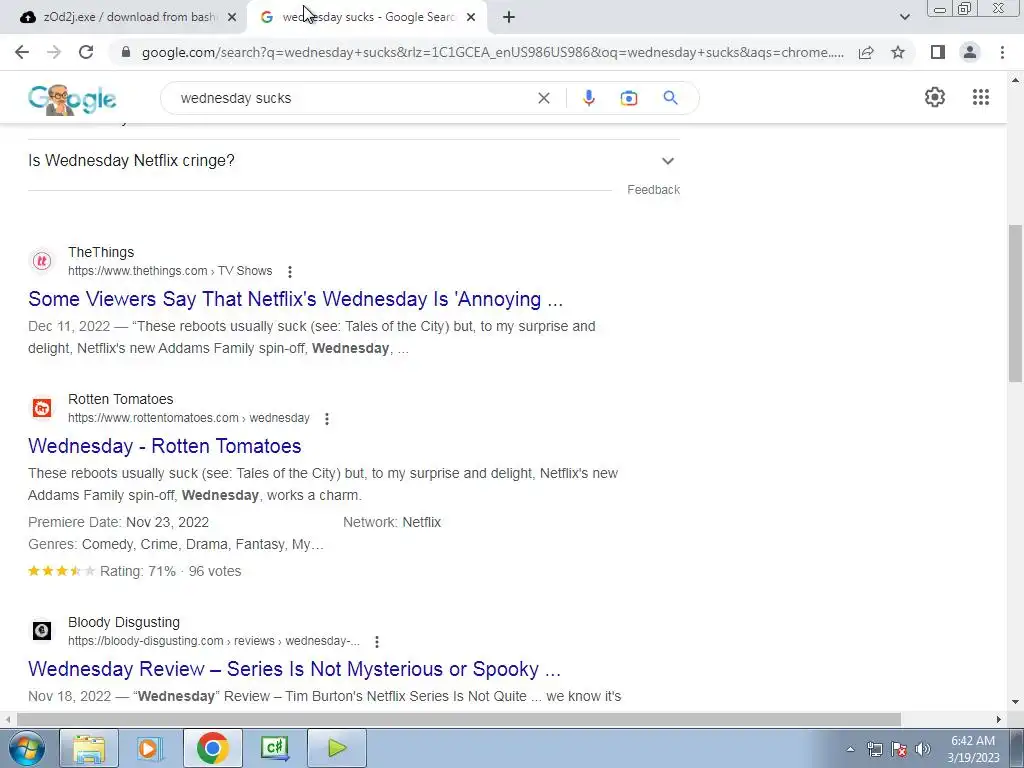The width and height of the screenshot is (1024, 768).
Task: Open more options for Bloody Disgusting result
Action: 376,641
